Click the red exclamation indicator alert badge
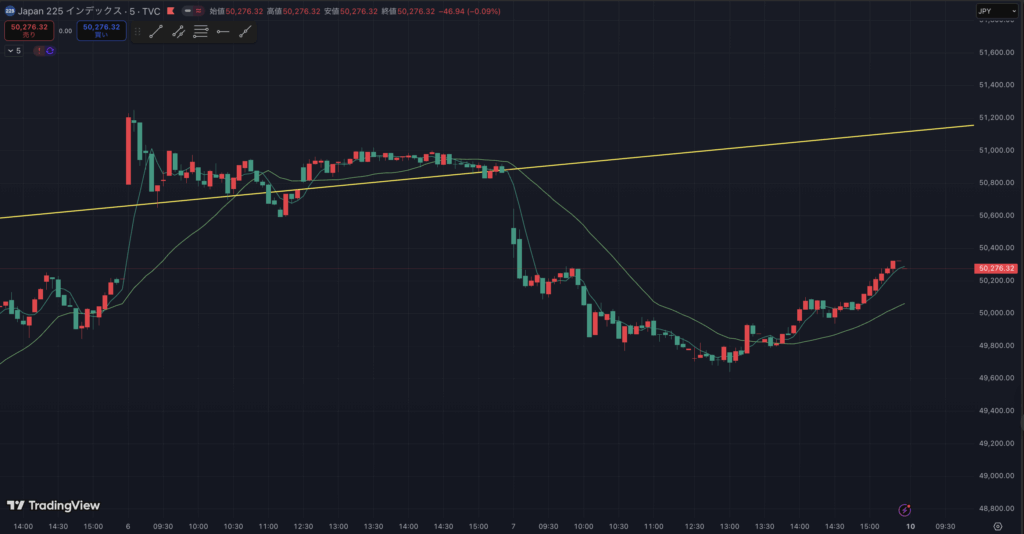The height and width of the screenshot is (534, 1024). pos(39,50)
